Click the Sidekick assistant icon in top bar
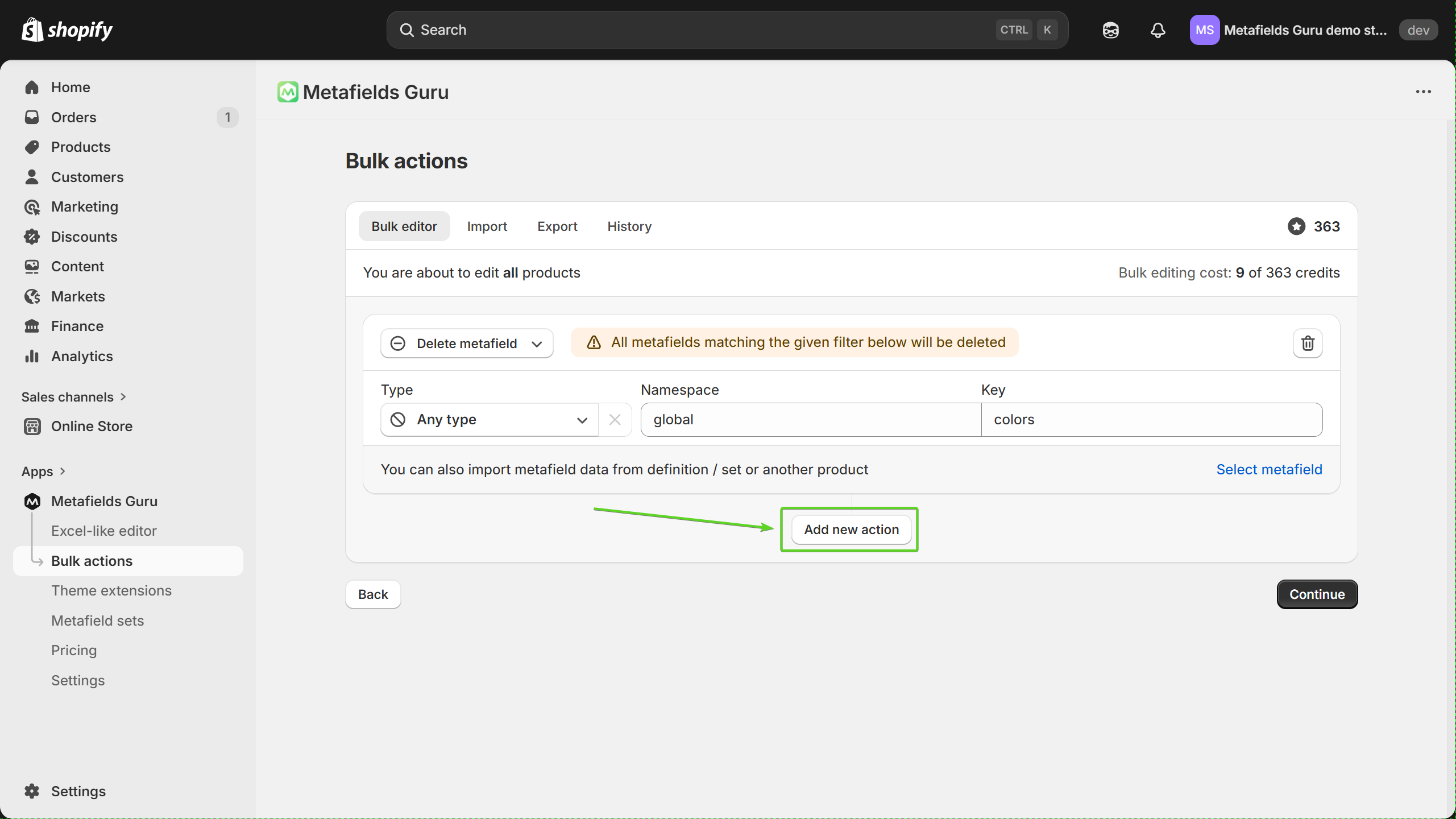1456x819 pixels. coord(1110,30)
